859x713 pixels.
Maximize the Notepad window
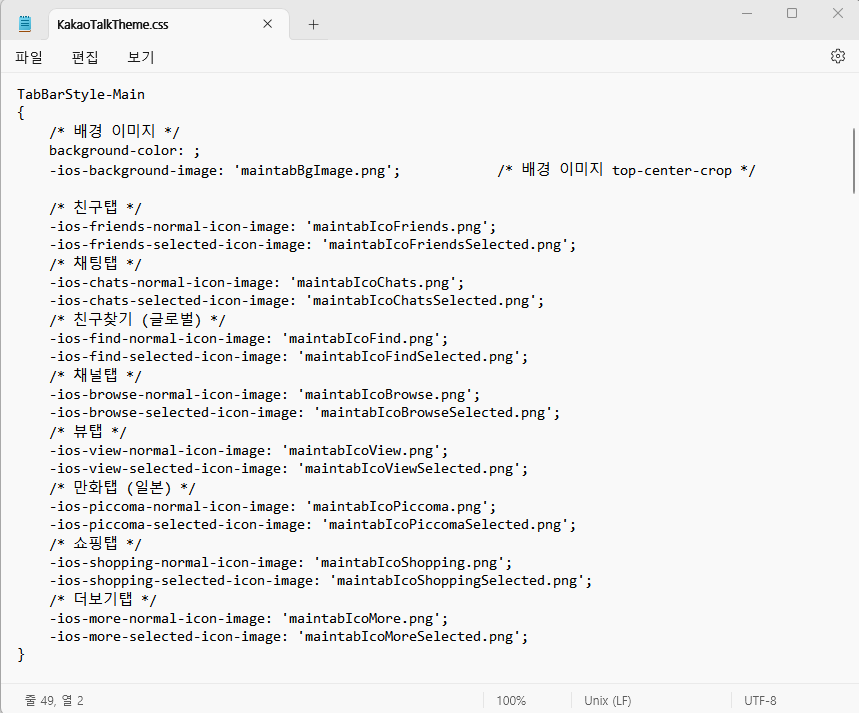(792, 13)
